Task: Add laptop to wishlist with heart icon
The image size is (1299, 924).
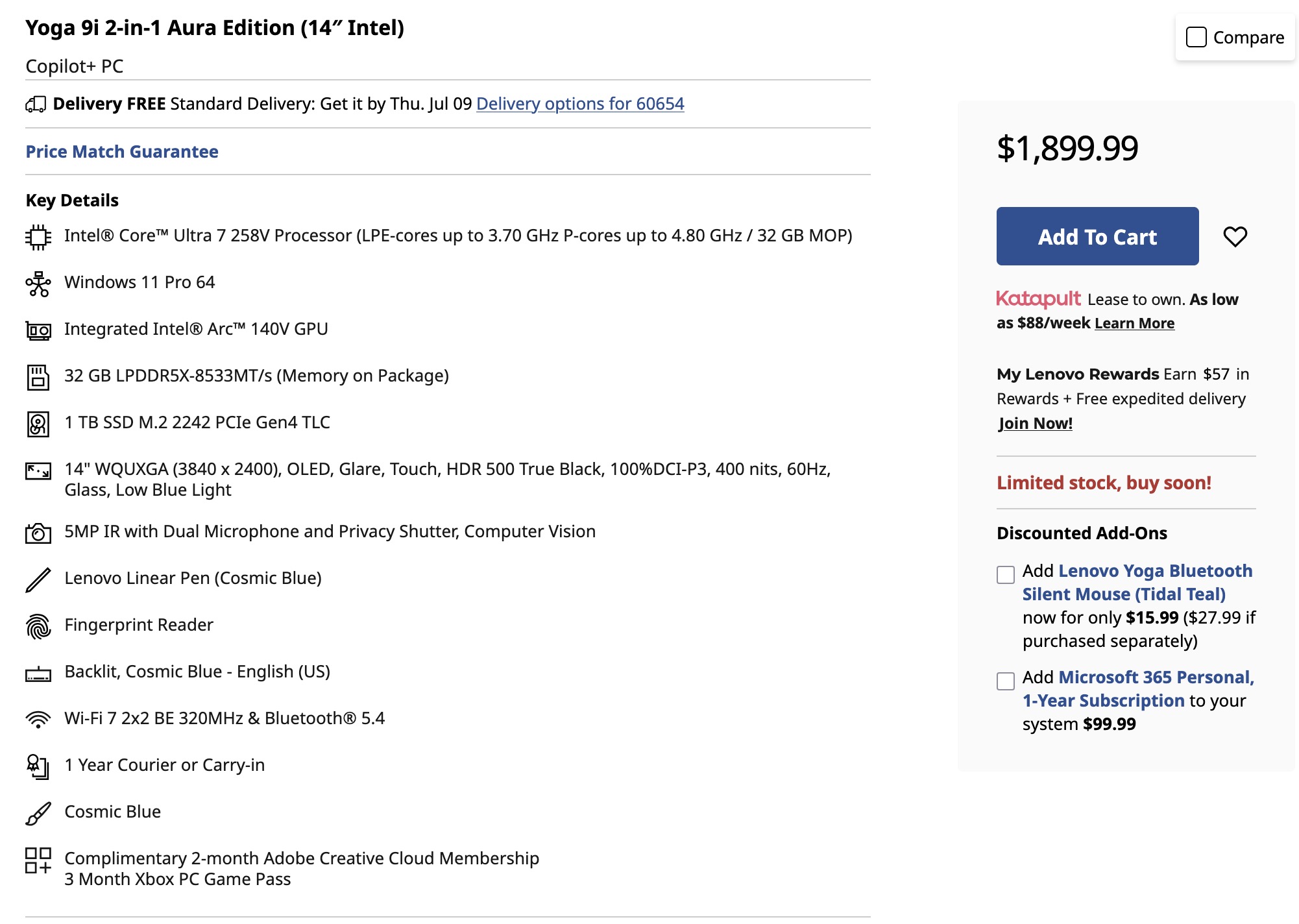Action: [1235, 236]
